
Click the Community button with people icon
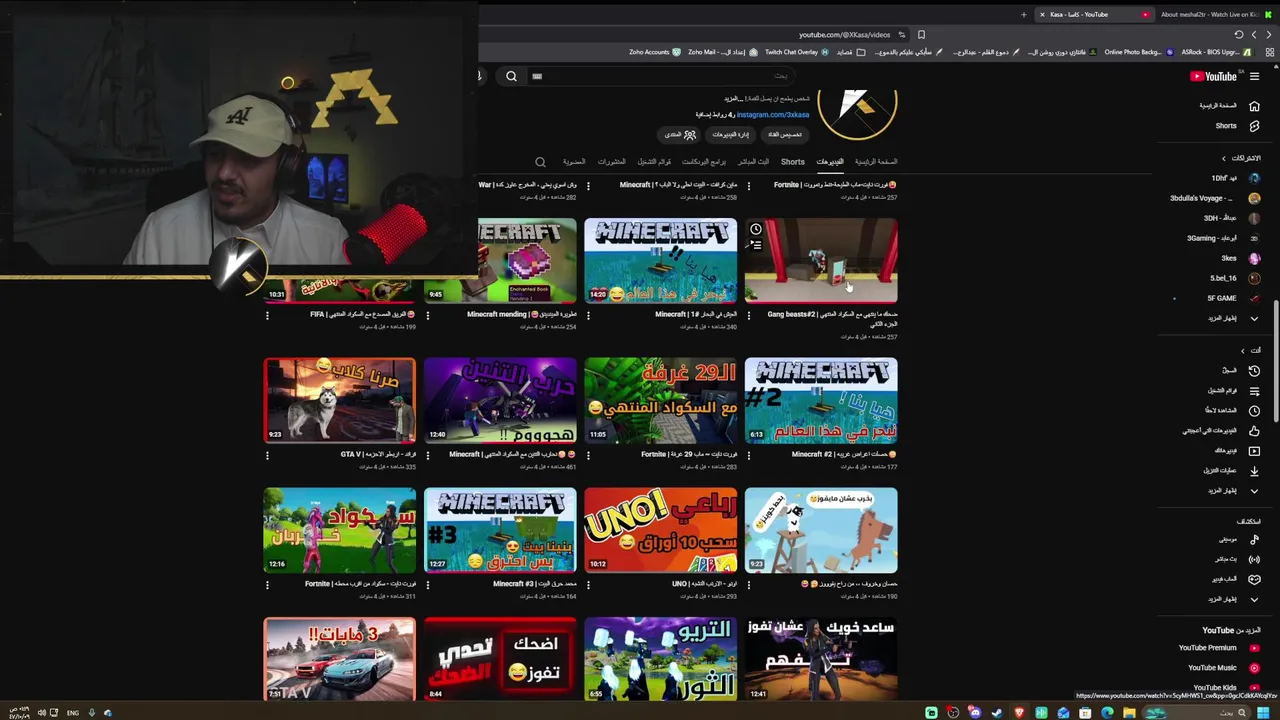(x=680, y=135)
